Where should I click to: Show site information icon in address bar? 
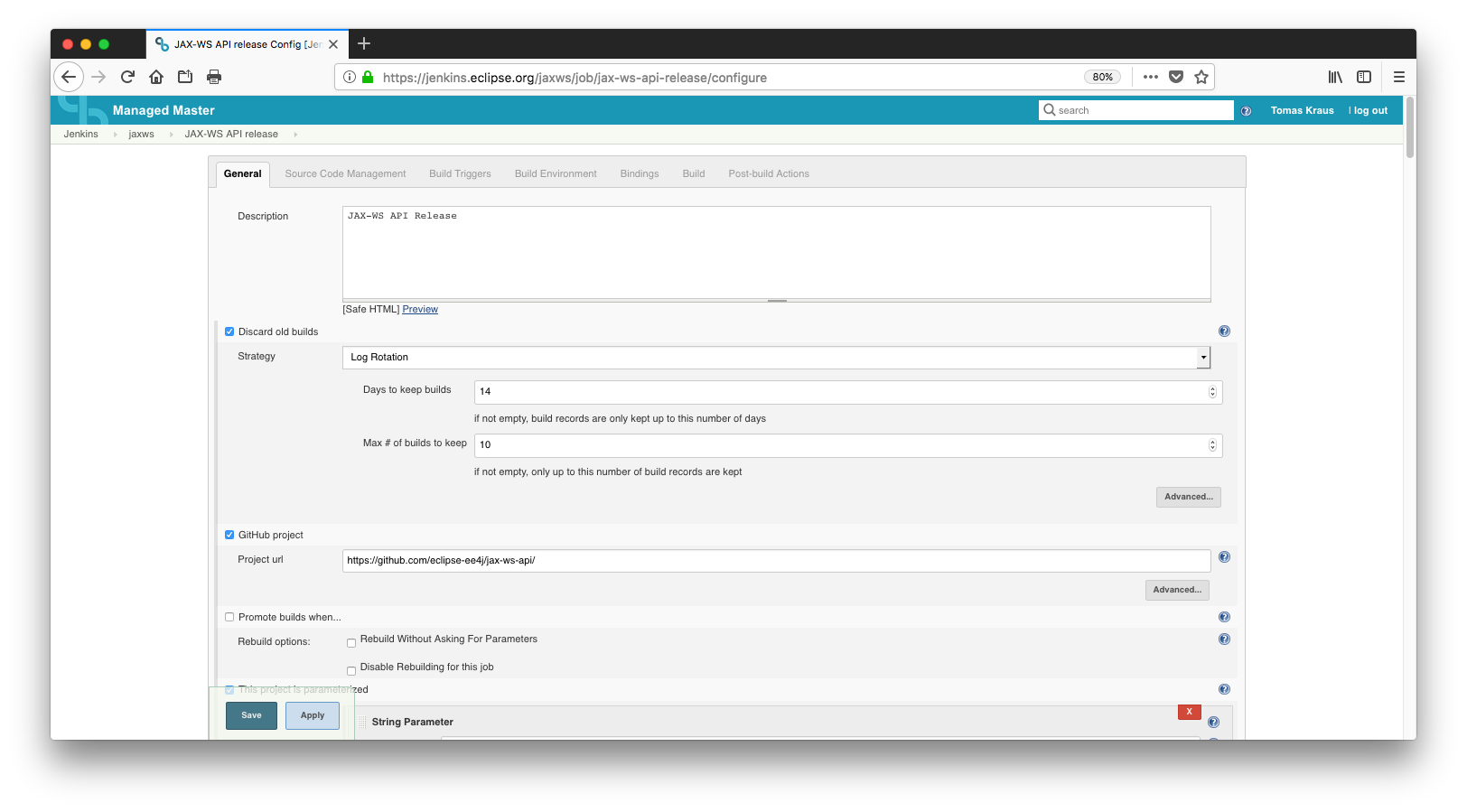(350, 77)
